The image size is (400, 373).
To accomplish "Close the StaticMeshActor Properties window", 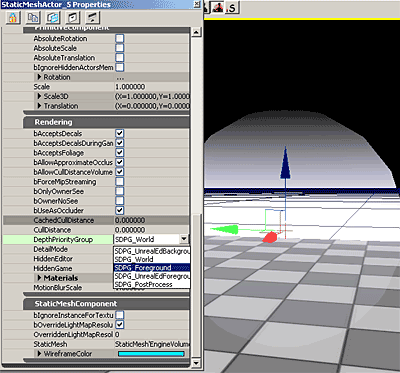I will click(x=197, y=4).
